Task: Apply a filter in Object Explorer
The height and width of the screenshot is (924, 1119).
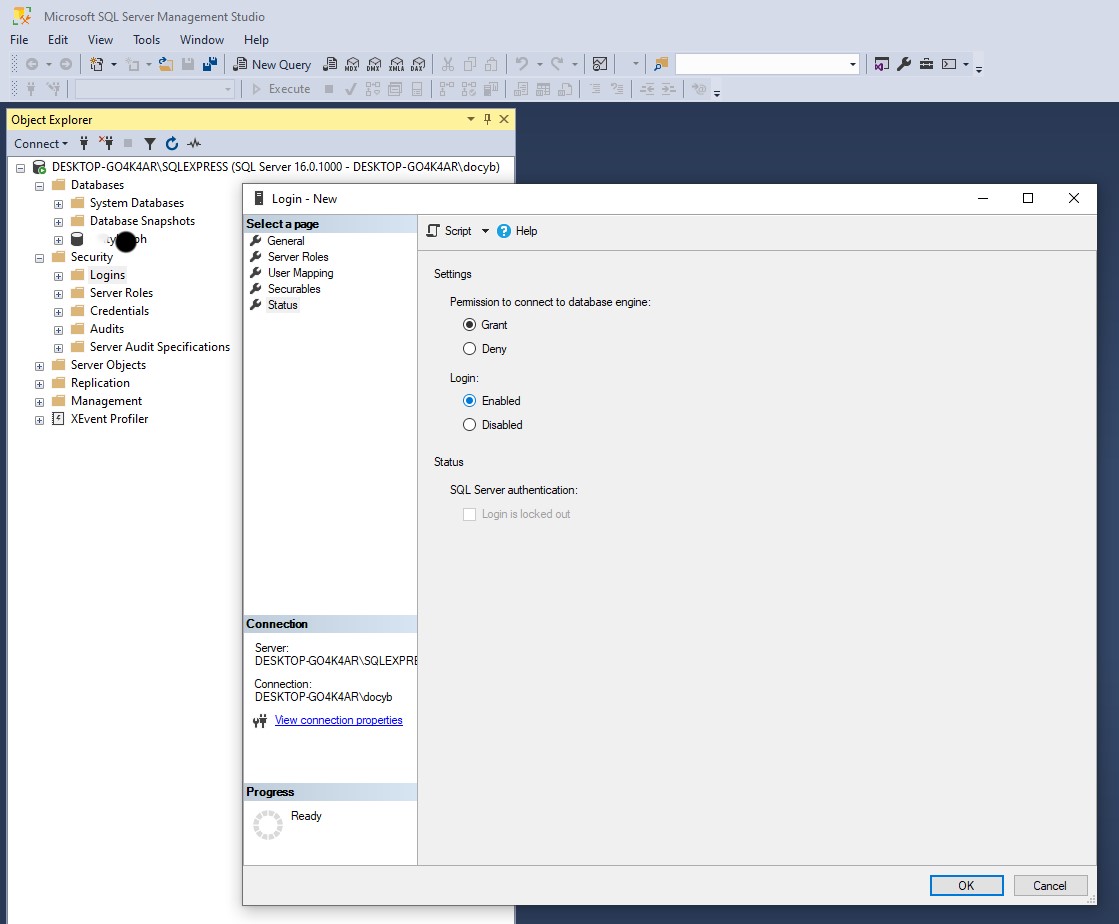Action: tap(149, 143)
